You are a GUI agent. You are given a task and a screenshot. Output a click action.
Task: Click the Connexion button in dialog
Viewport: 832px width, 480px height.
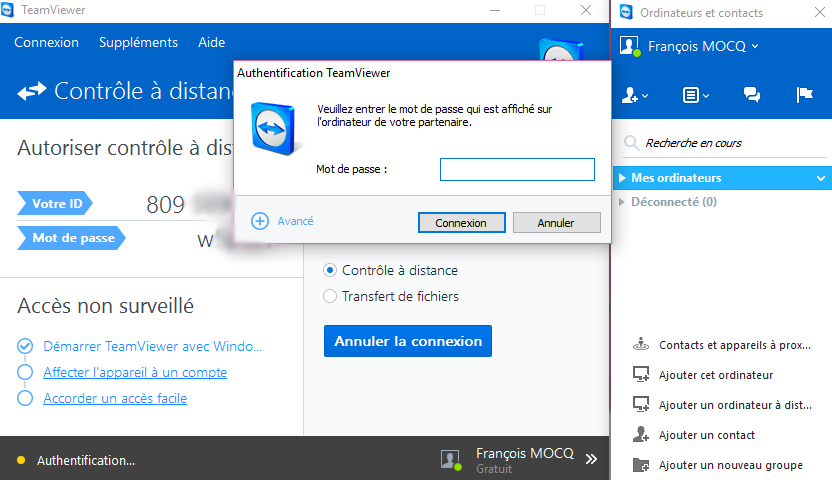coord(461,223)
